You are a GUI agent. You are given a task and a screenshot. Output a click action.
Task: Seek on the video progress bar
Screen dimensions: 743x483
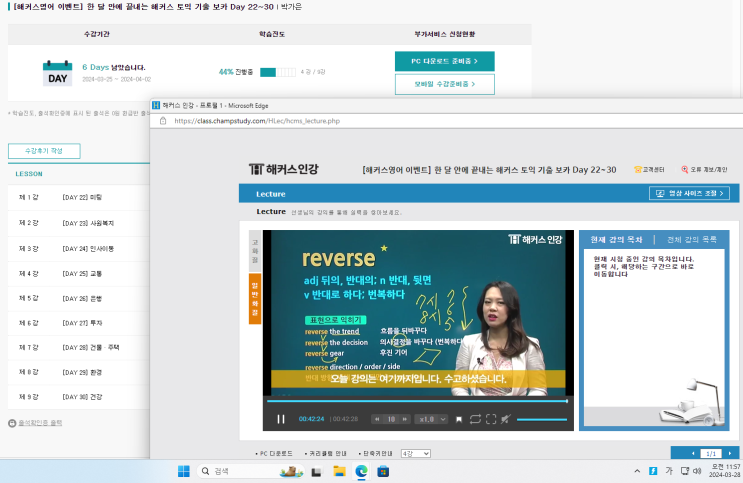[x=417, y=401]
